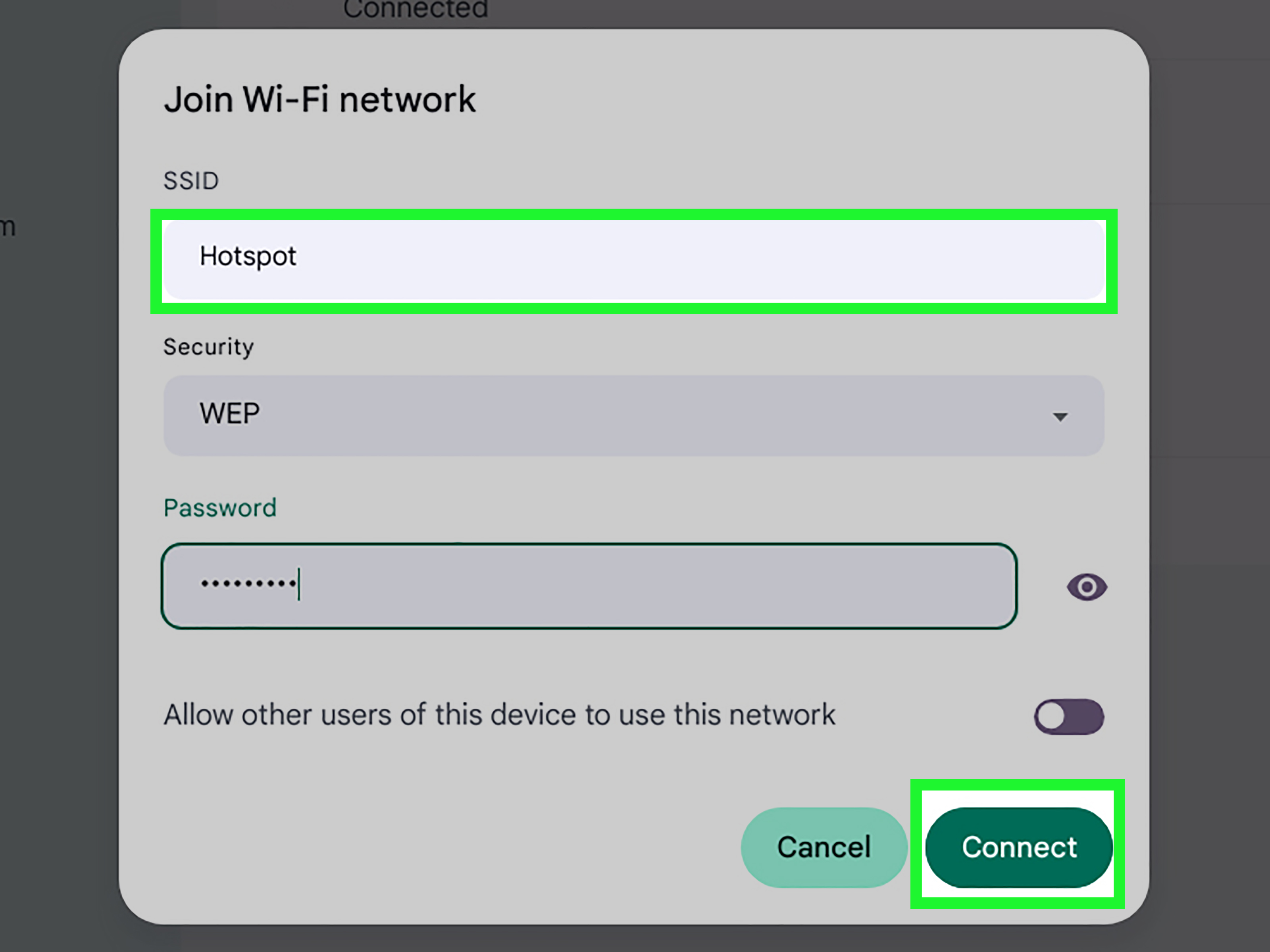Dismiss the Join Wi-Fi network dialog
1270x952 pixels.
tap(824, 848)
